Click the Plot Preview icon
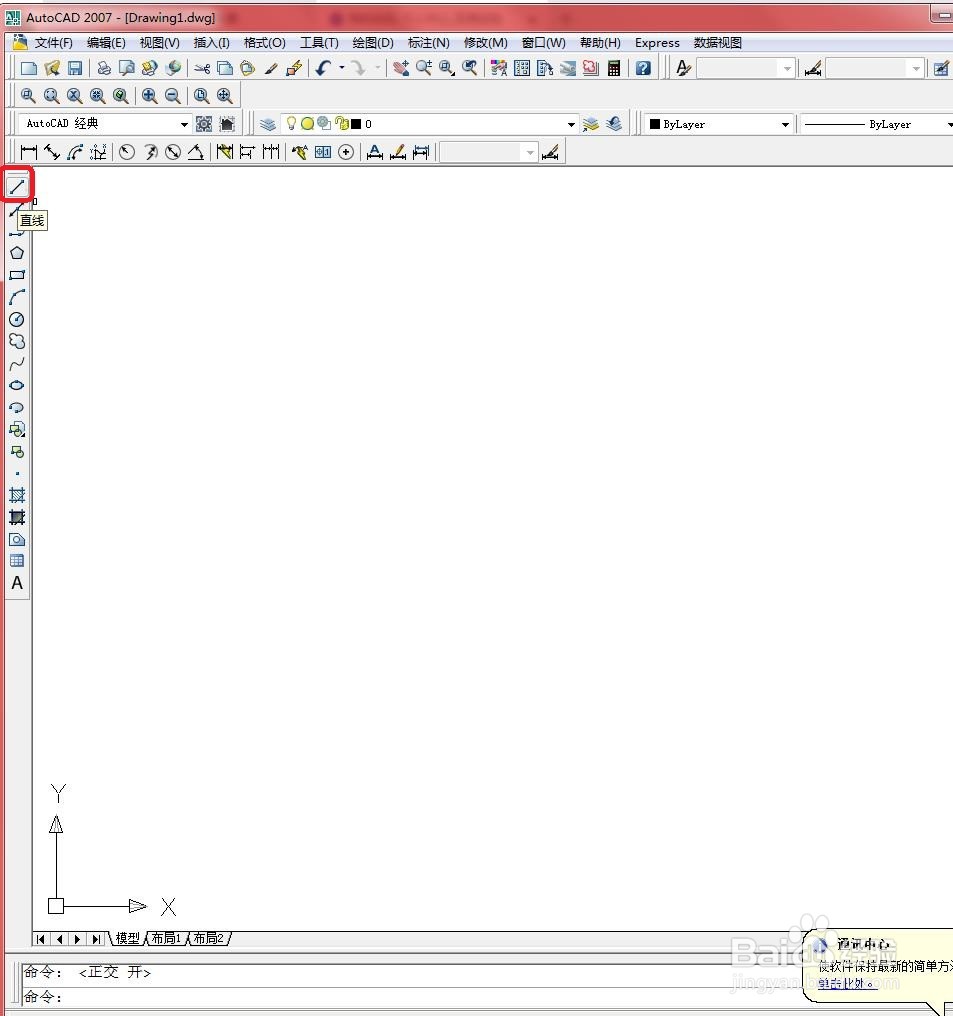Screen dimensions: 953x1016 (126, 68)
